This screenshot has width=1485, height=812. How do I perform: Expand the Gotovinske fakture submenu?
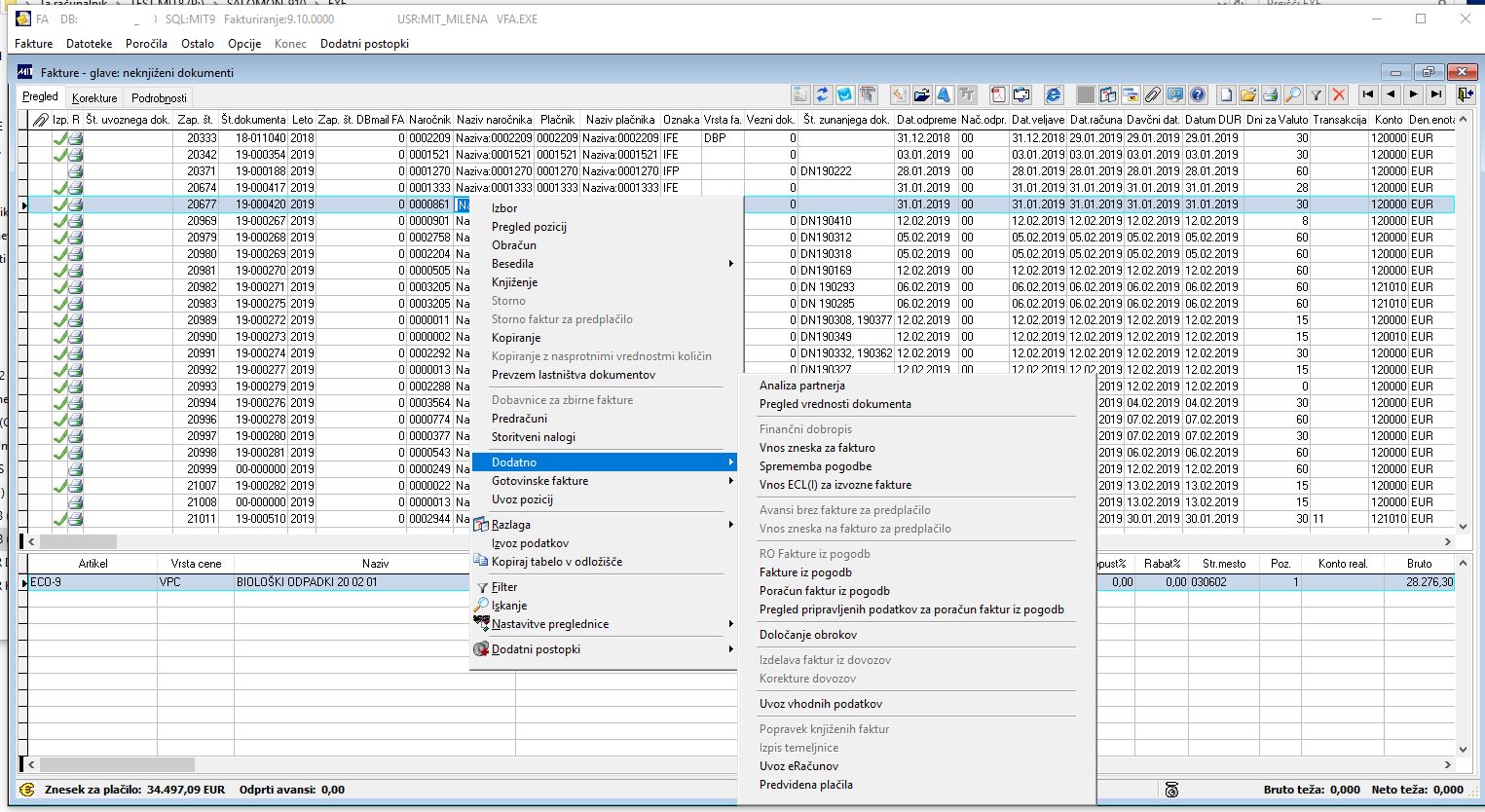pos(730,481)
